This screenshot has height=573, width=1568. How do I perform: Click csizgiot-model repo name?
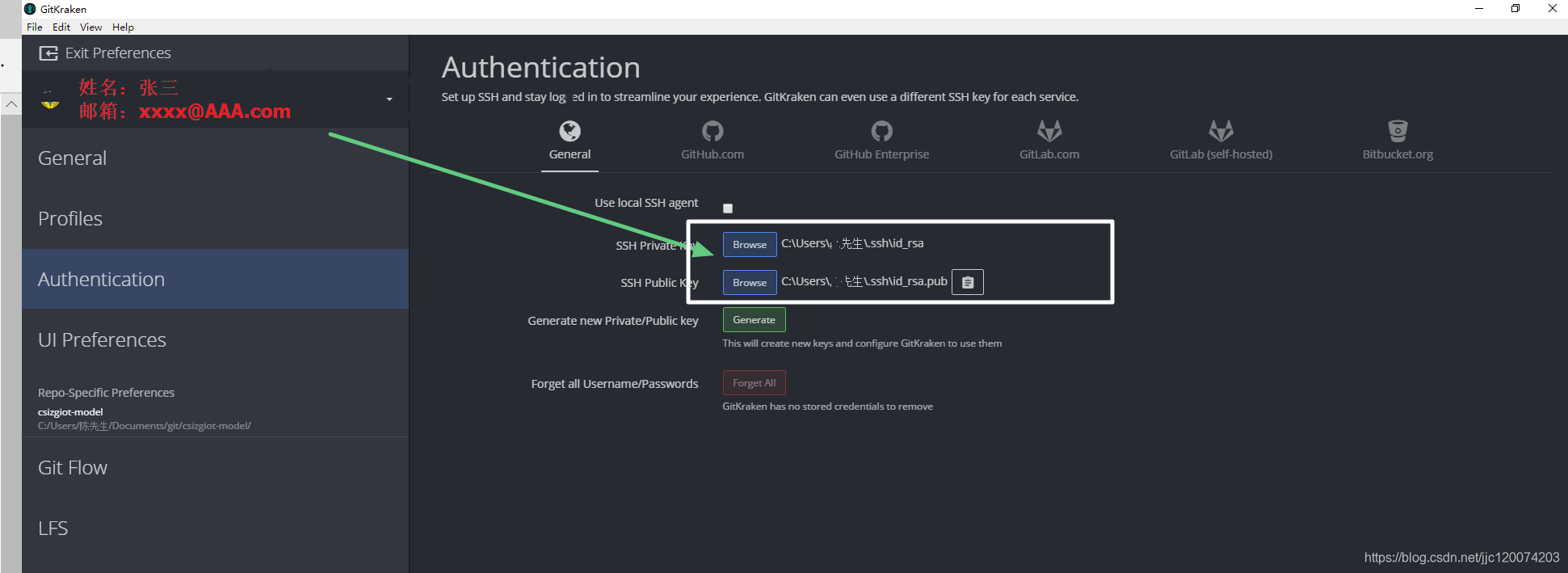tap(70, 412)
